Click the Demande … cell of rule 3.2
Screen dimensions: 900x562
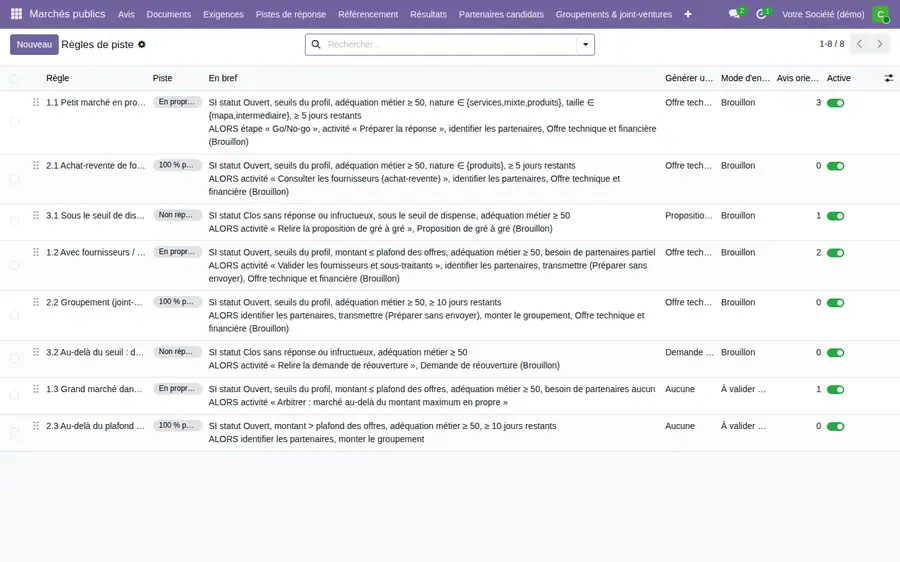point(689,352)
